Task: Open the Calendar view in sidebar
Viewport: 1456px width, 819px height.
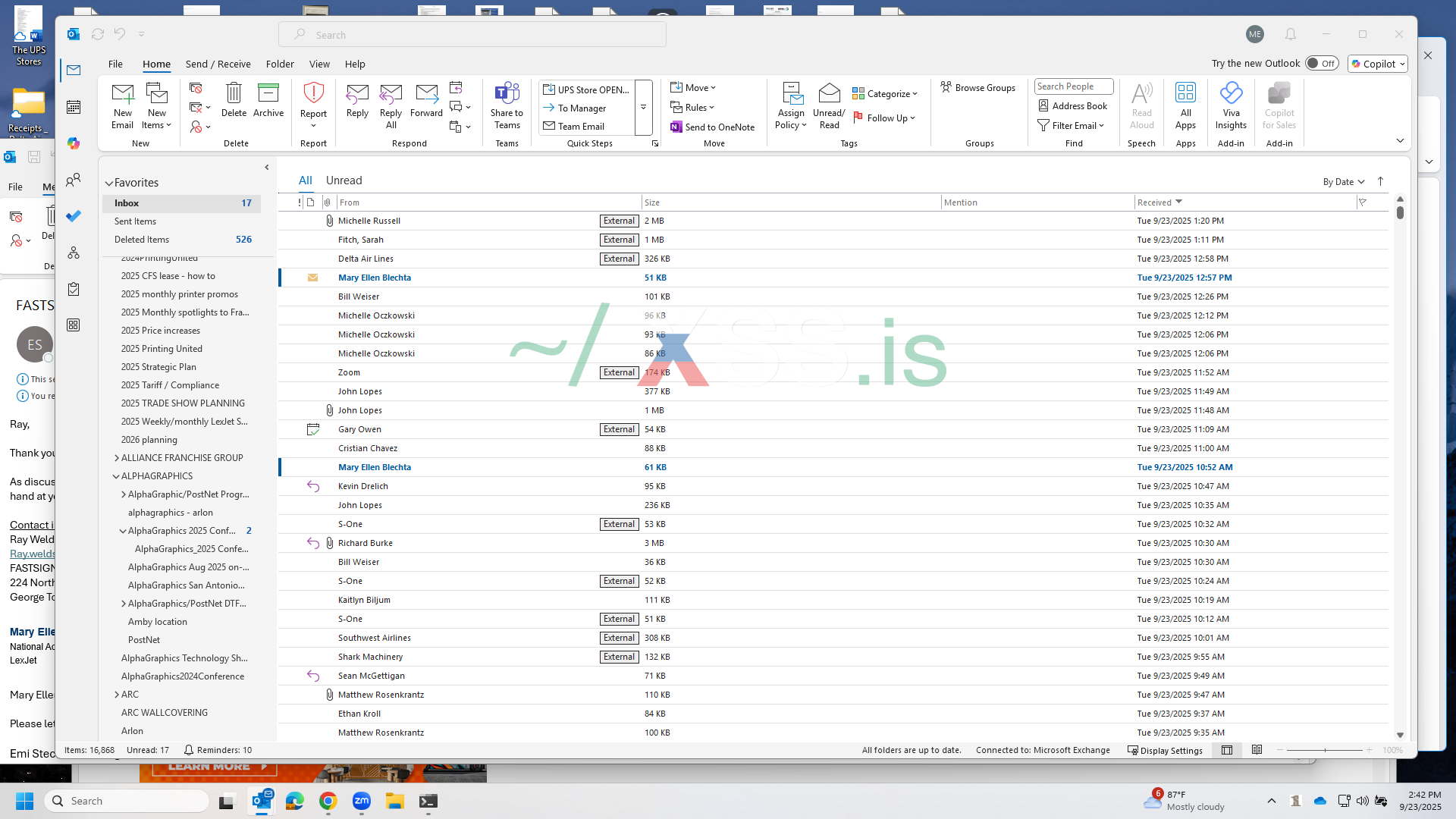Action: click(74, 107)
